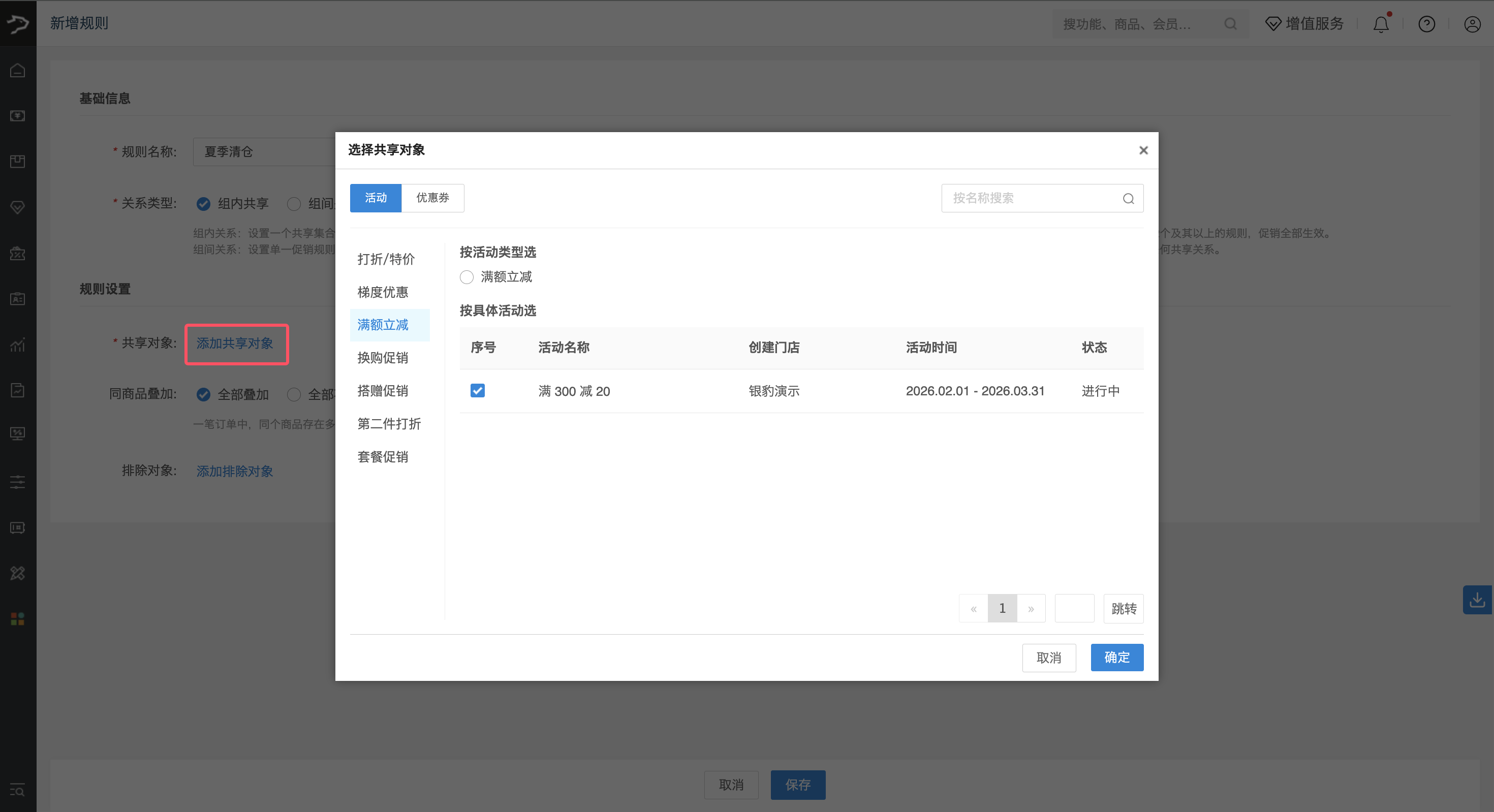Open the monitor stats icon in the sidebar
This screenshot has height=812, width=1494.
pos(17,434)
